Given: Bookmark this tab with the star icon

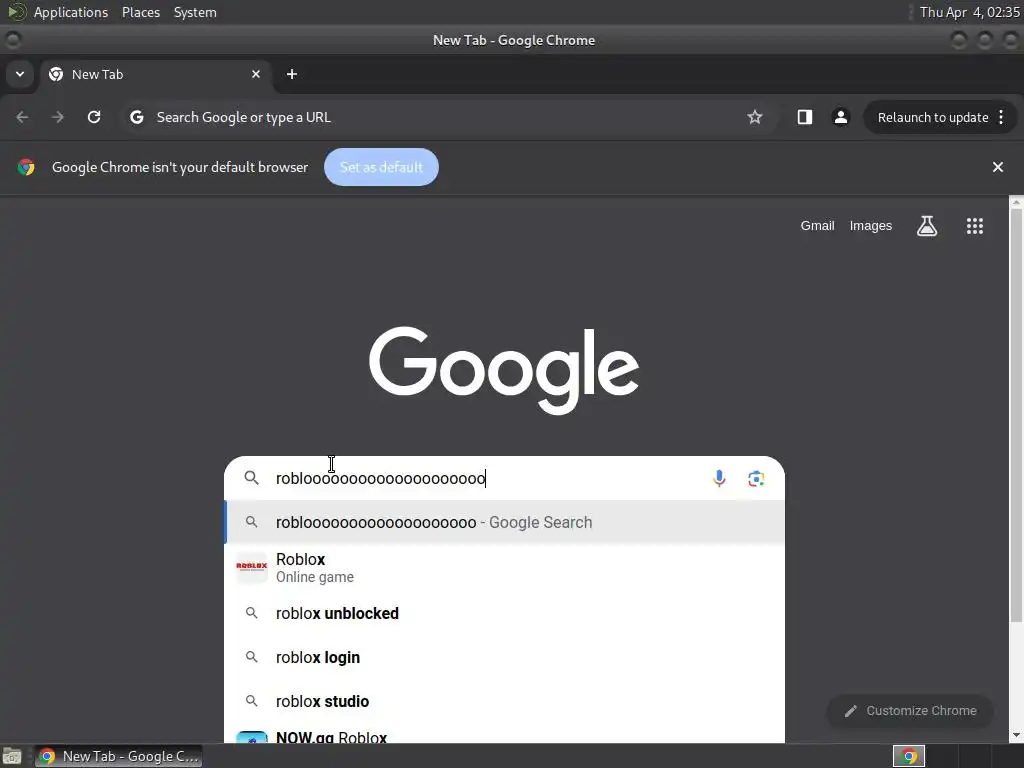Looking at the screenshot, I should 755,117.
